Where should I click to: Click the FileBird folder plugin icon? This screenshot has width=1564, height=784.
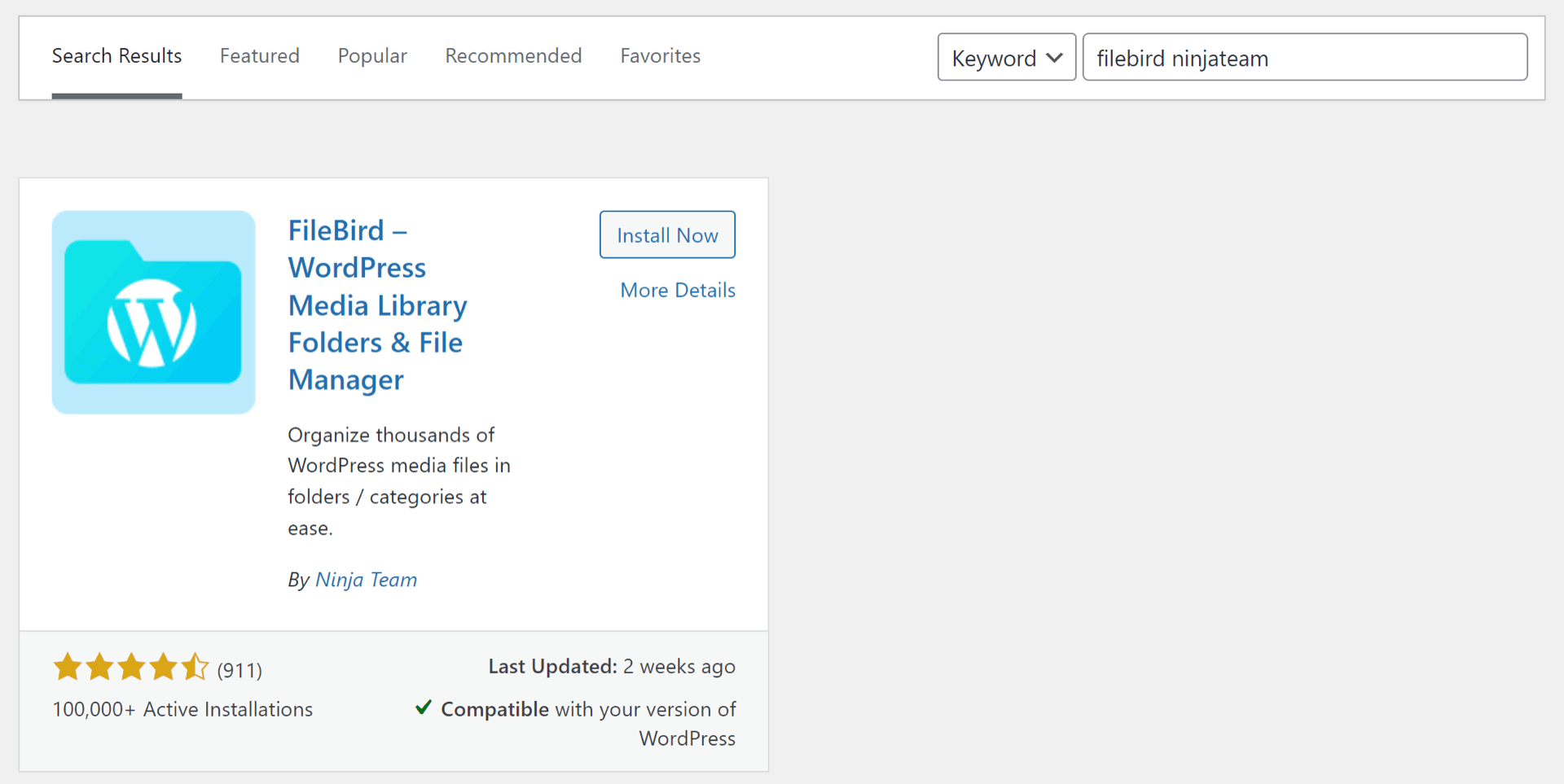pos(153,312)
